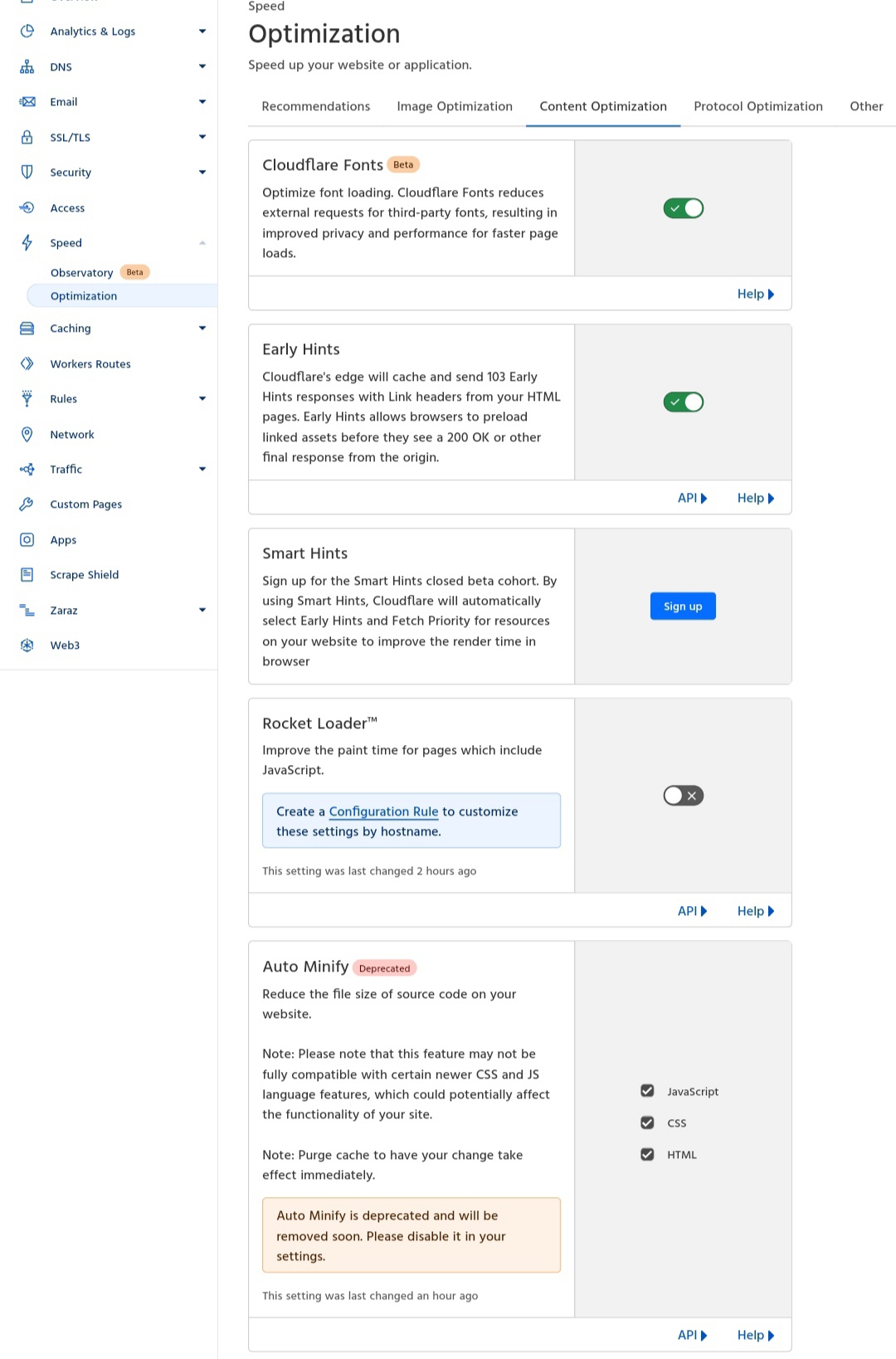This screenshot has width=896, height=1359.
Task: Open Observatory in the Speed submenu
Action: pos(81,272)
